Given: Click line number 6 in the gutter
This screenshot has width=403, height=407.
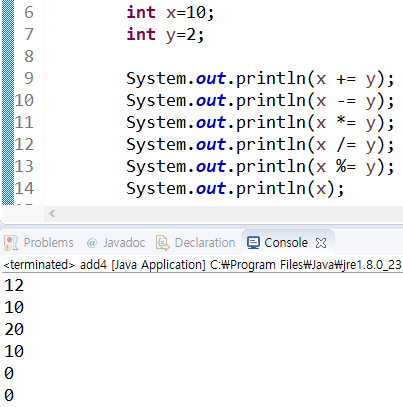Looking at the screenshot, I should pos(29,12).
